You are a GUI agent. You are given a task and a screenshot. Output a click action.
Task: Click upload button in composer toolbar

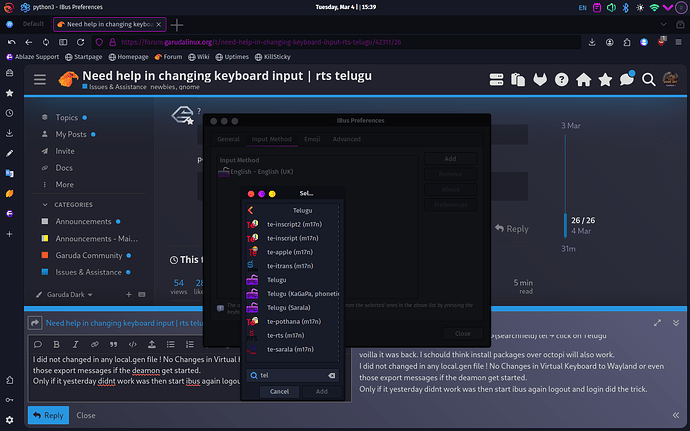click(x=151, y=344)
